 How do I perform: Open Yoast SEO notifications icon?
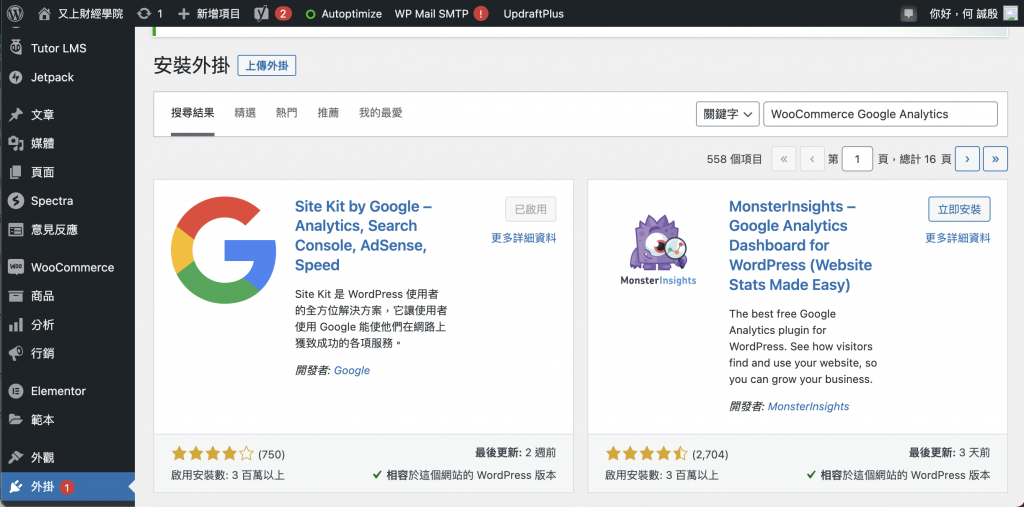click(272, 13)
